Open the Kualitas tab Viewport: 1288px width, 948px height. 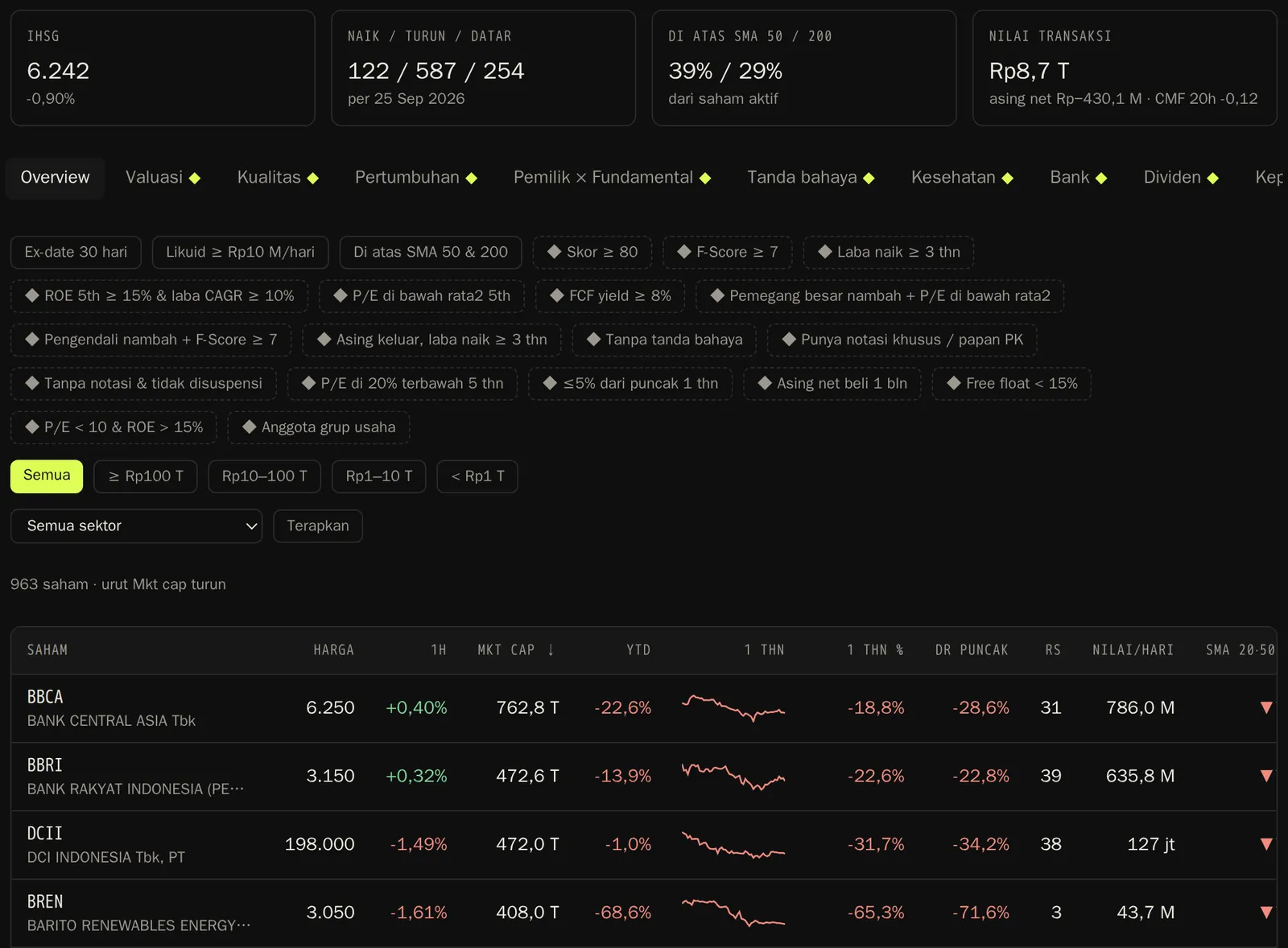point(278,178)
